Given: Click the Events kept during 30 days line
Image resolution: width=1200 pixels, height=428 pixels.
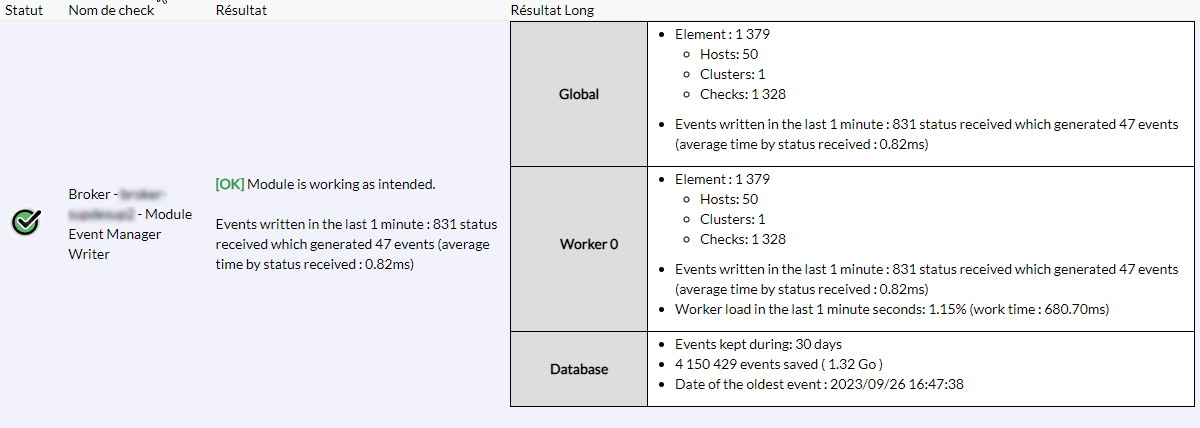Looking at the screenshot, I should (x=750, y=344).
